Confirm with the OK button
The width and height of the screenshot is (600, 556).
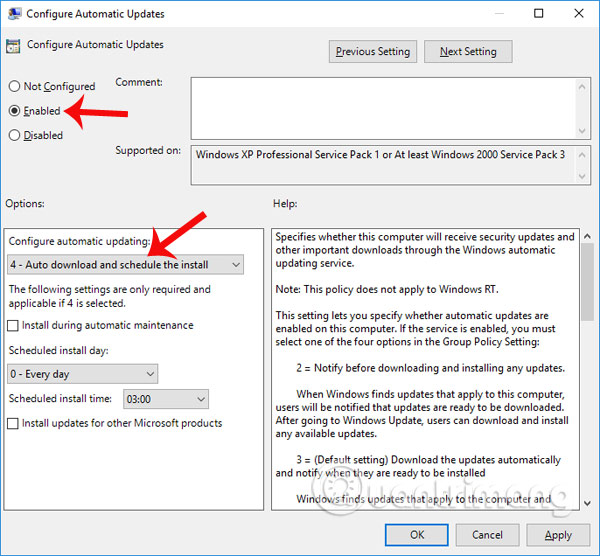point(417,535)
